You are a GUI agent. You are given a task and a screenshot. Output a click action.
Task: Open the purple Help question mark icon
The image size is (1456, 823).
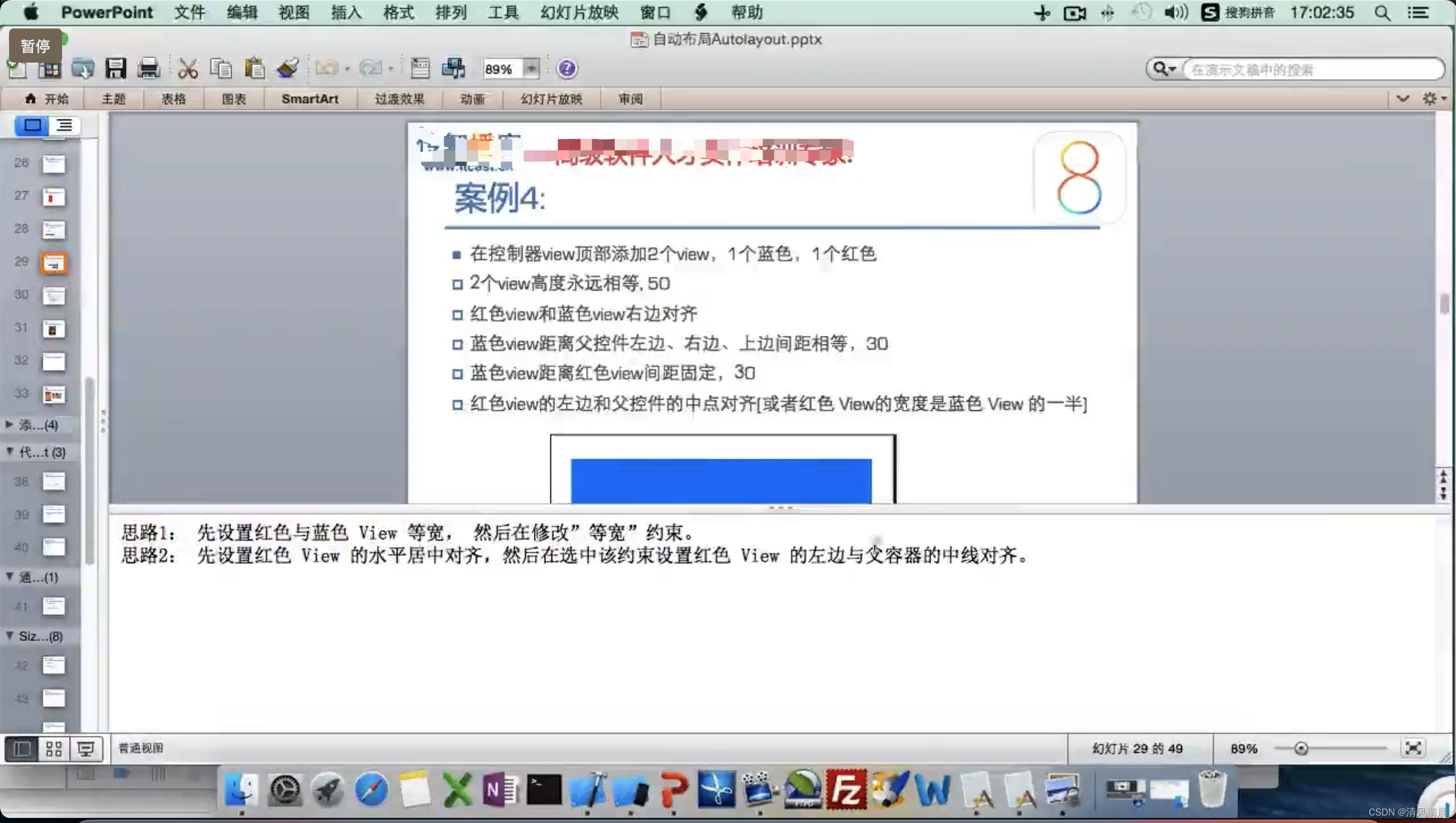566,69
